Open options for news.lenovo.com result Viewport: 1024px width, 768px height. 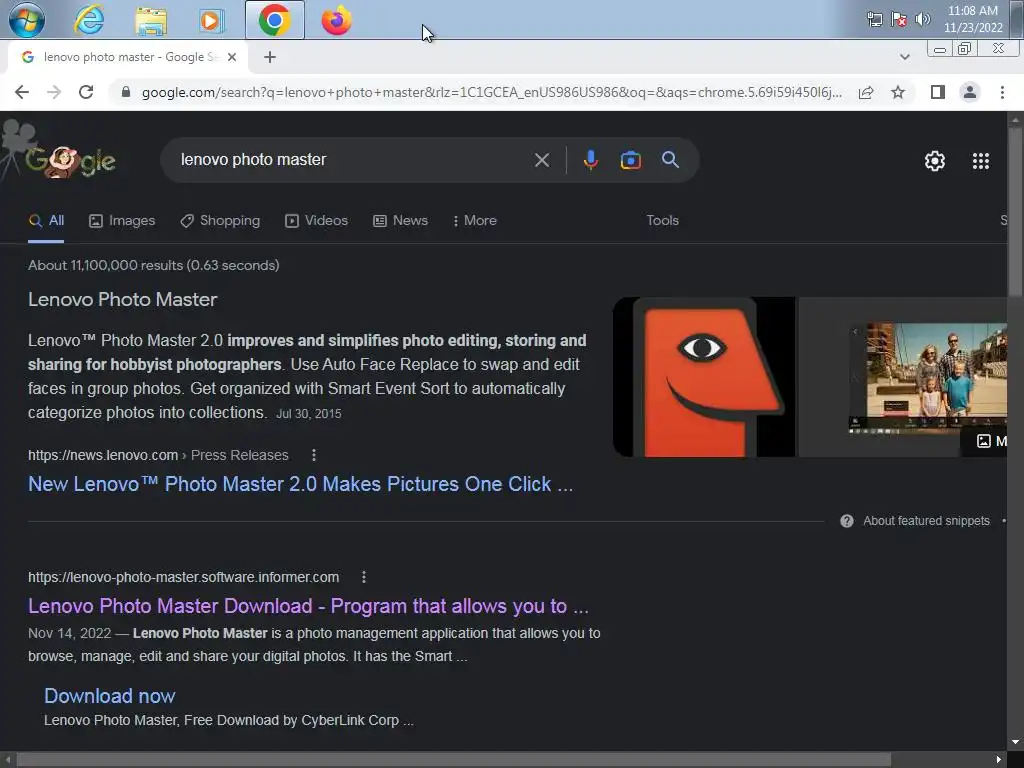pyautogui.click(x=313, y=455)
